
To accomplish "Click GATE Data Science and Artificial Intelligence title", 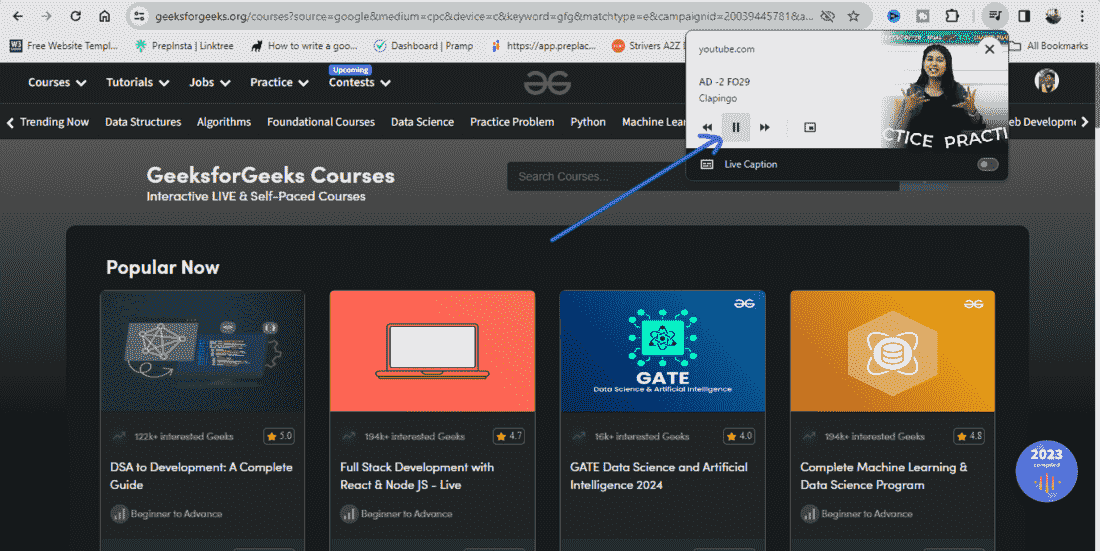I will [659, 476].
